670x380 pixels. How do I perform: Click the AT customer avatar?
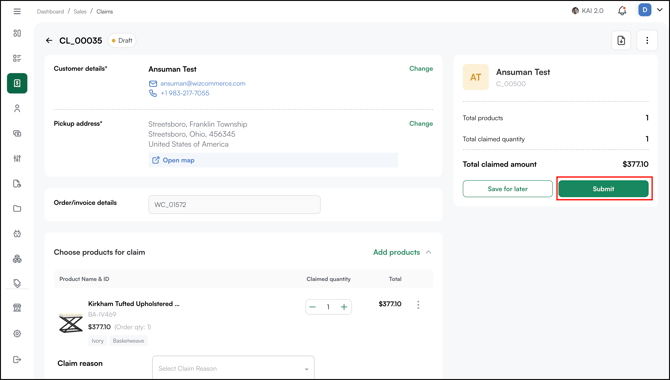(476, 77)
